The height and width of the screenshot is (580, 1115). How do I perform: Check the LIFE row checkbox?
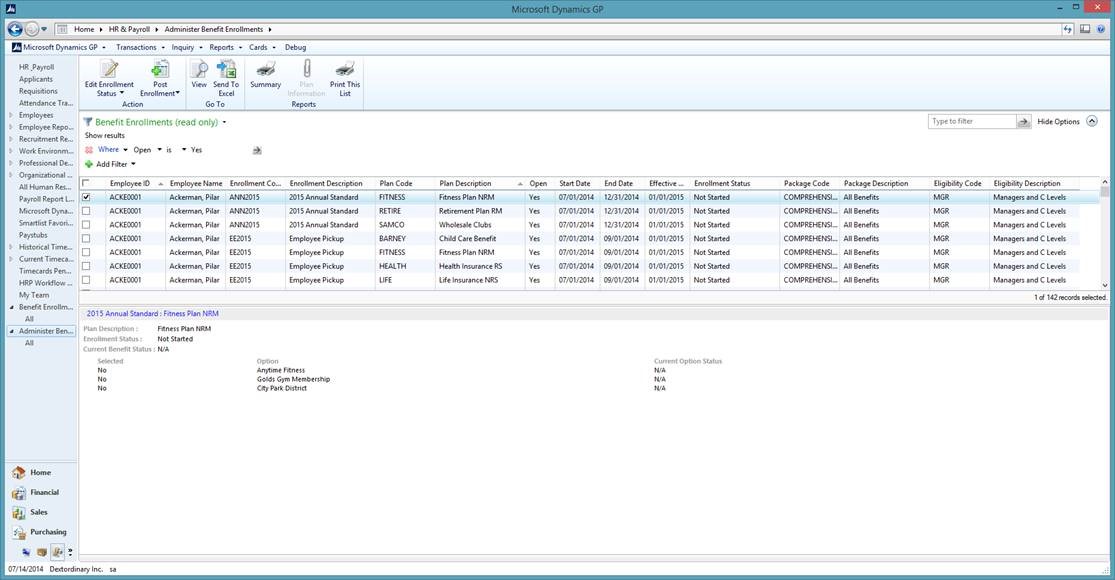click(x=86, y=280)
